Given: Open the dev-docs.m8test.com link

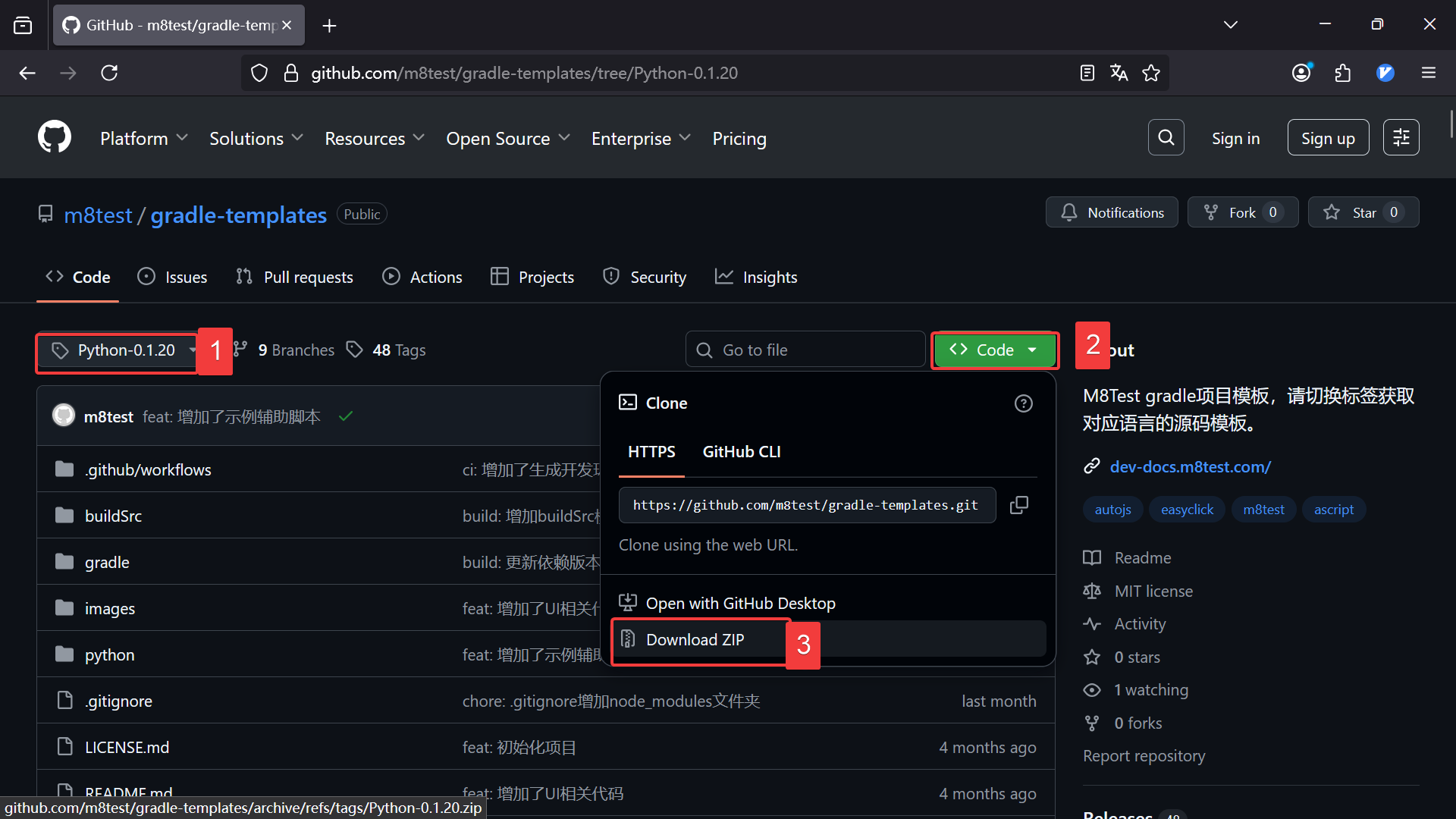Looking at the screenshot, I should 1190,467.
